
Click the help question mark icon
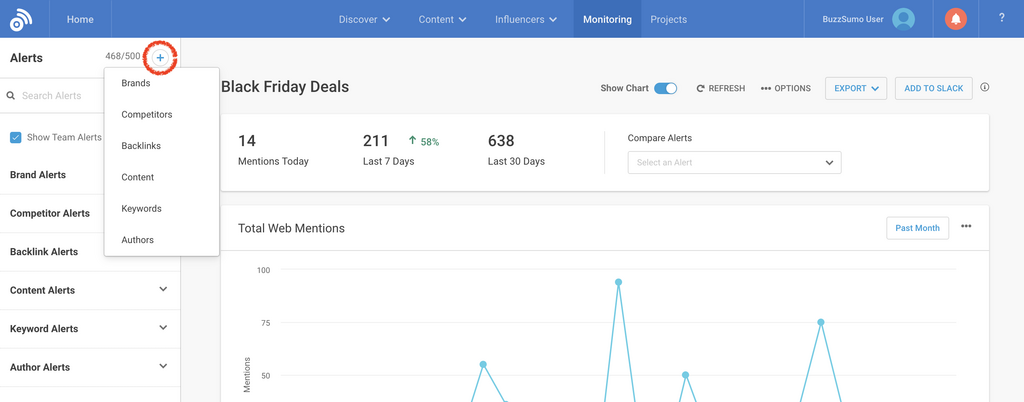pos(1002,19)
